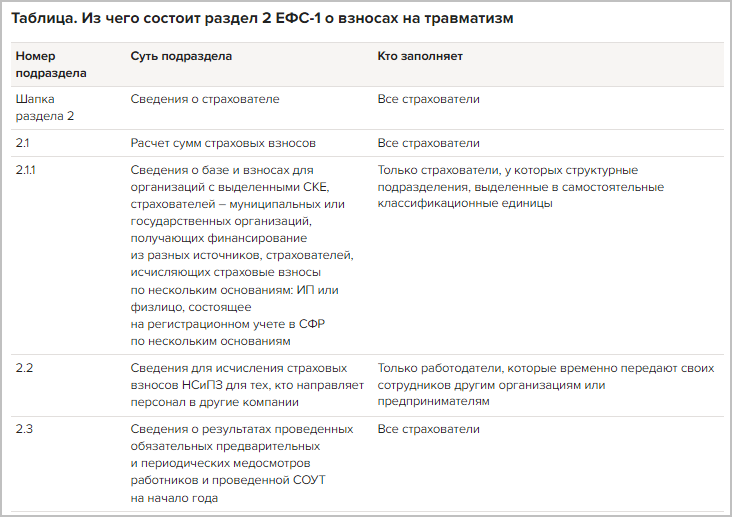Select the subsection number 2.1.1 cell
This screenshot has height=517, width=732.
point(26,170)
